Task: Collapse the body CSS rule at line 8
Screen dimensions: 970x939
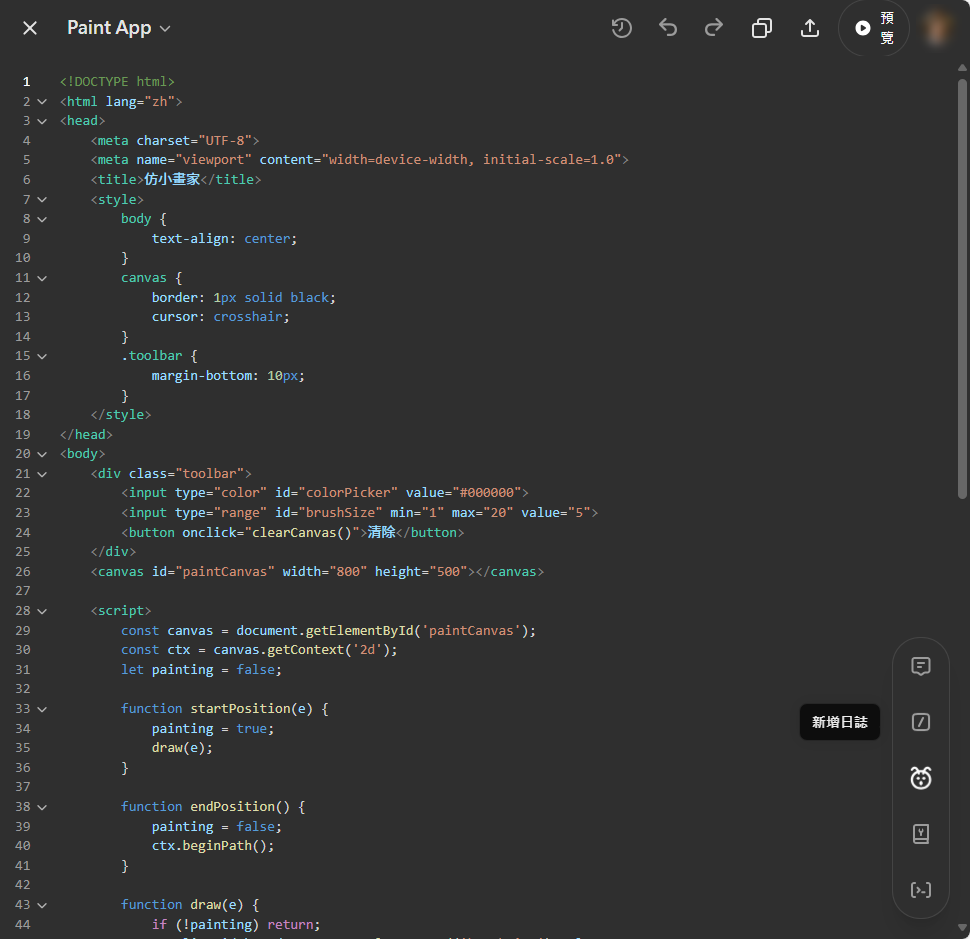Action: coord(42,219)
